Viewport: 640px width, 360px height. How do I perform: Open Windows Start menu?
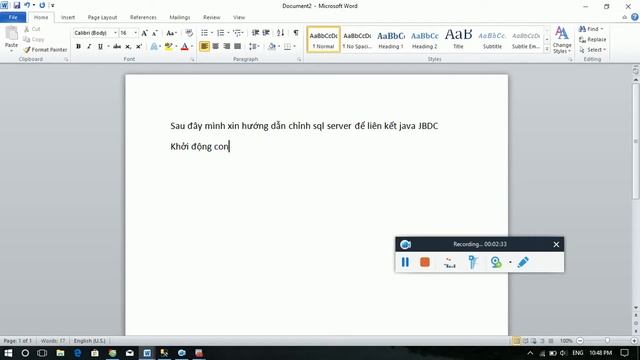[x=8, y=353]
